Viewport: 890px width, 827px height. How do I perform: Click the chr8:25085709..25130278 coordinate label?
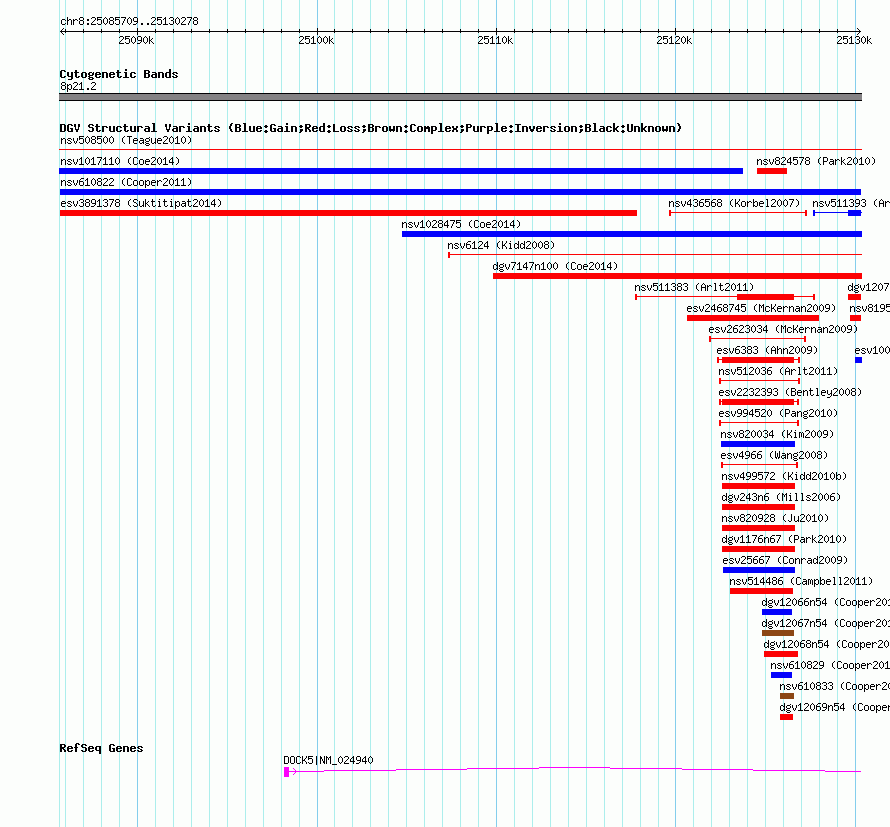129,22
